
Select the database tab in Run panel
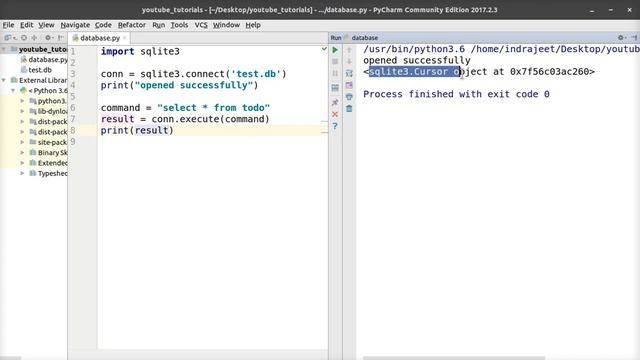tap(364, 38)
